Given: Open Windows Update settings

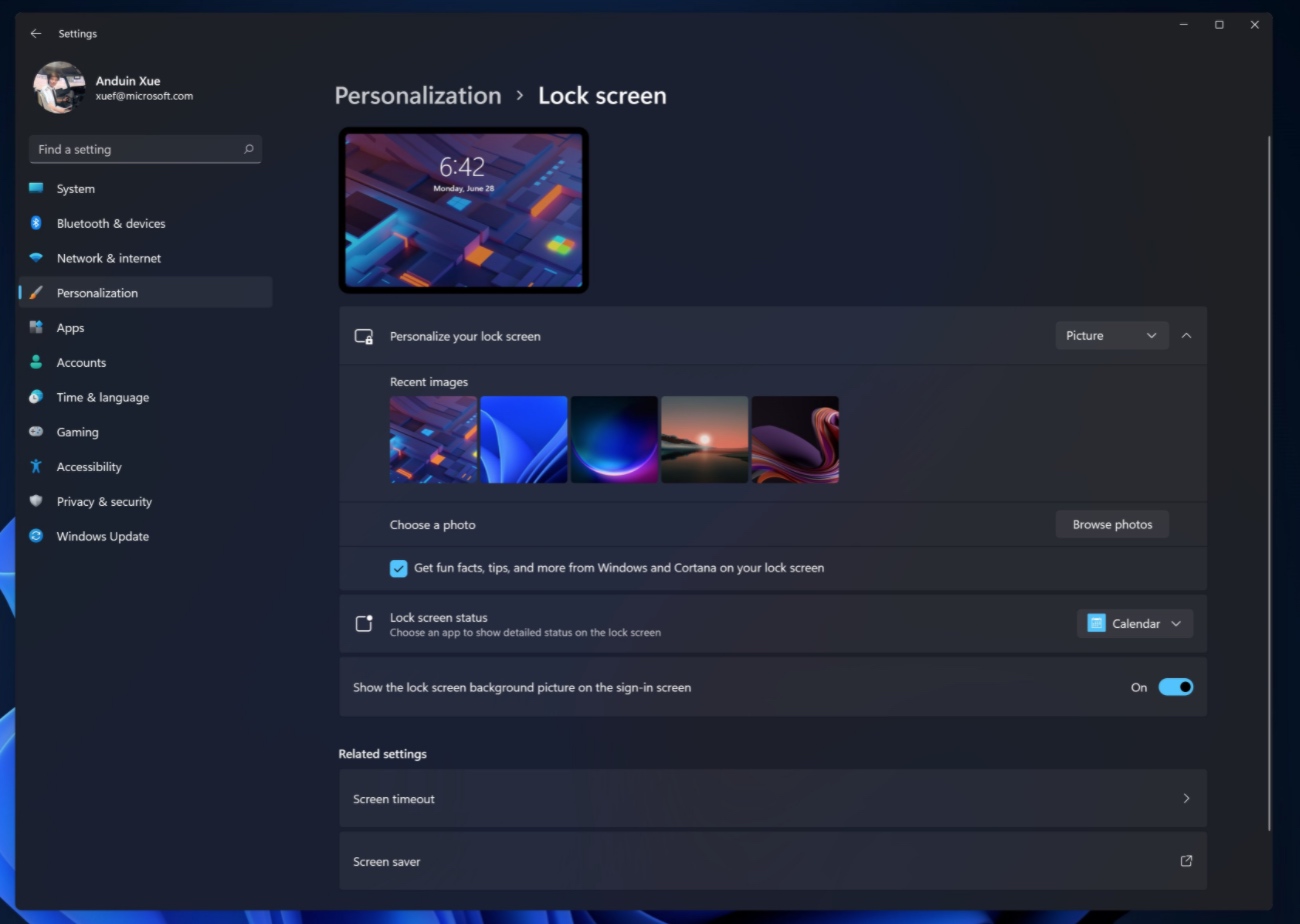Looking at the screenshot, I should point(145,536).
